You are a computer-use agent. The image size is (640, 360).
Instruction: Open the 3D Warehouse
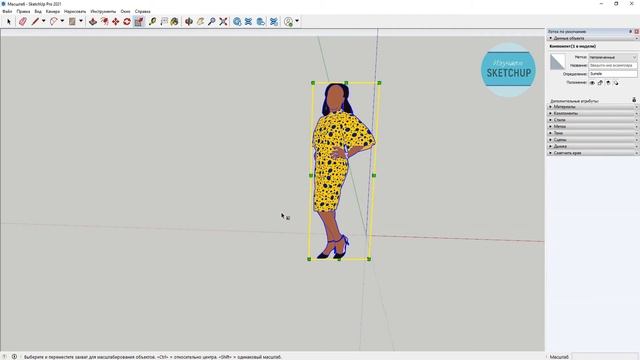[237, 22]
